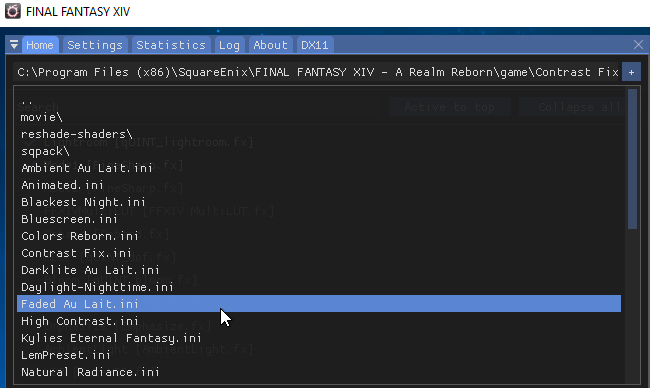Open the reshade-shaders\ folder
Screen dimensions: 650x388
pyautogui.click(x=319, y=134)
